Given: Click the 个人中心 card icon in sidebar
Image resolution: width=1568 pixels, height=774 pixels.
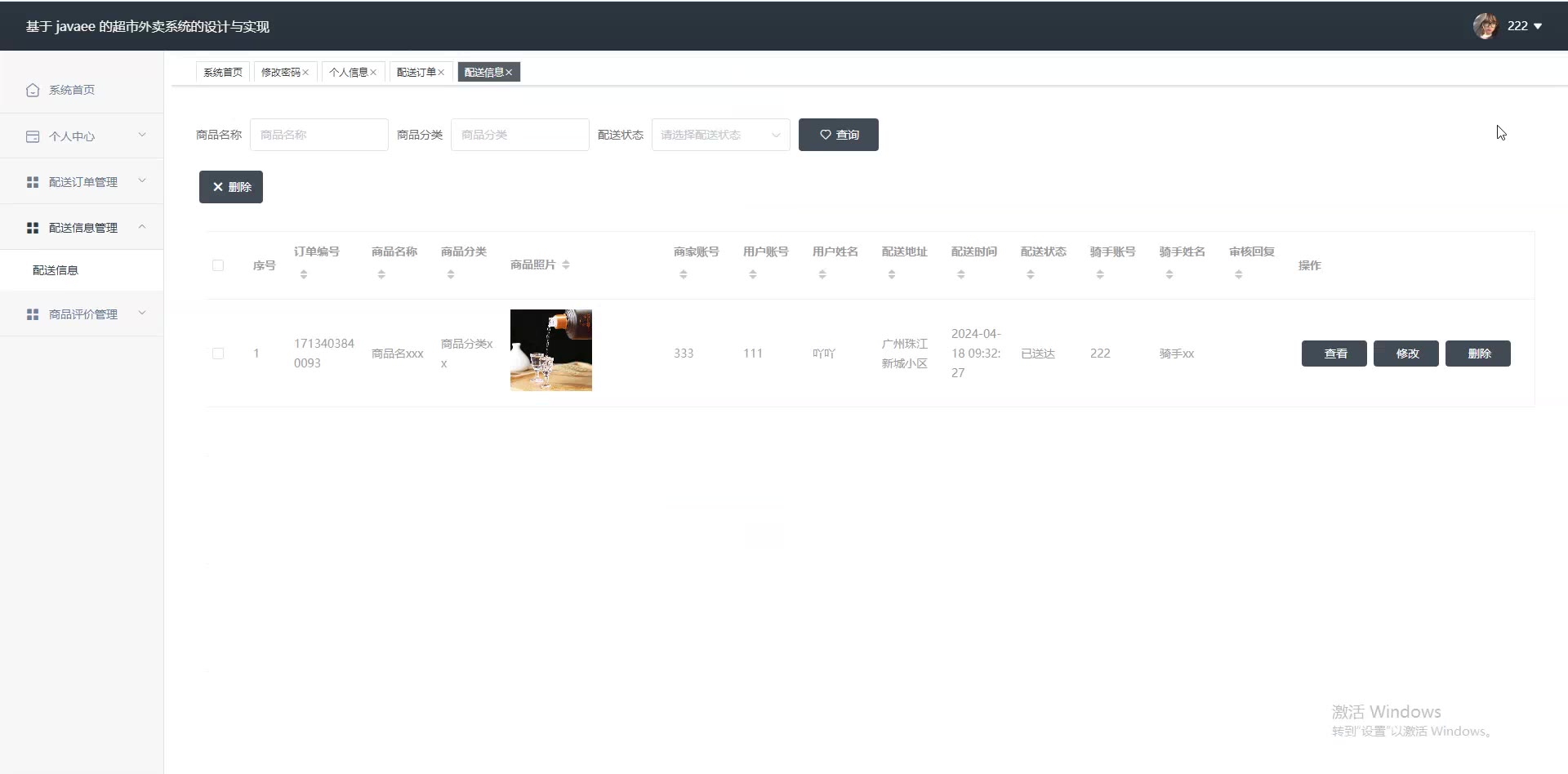Looking at the screenshot, I should pyautogui.click(x=33, y=136).
